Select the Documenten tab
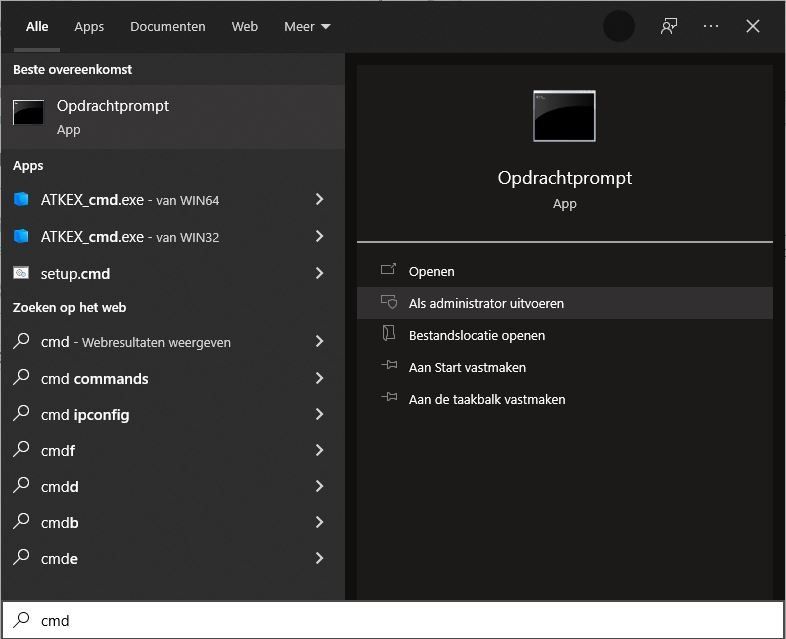Image resolution: width=786 pixels, height=639 pixels. (167, 27)
